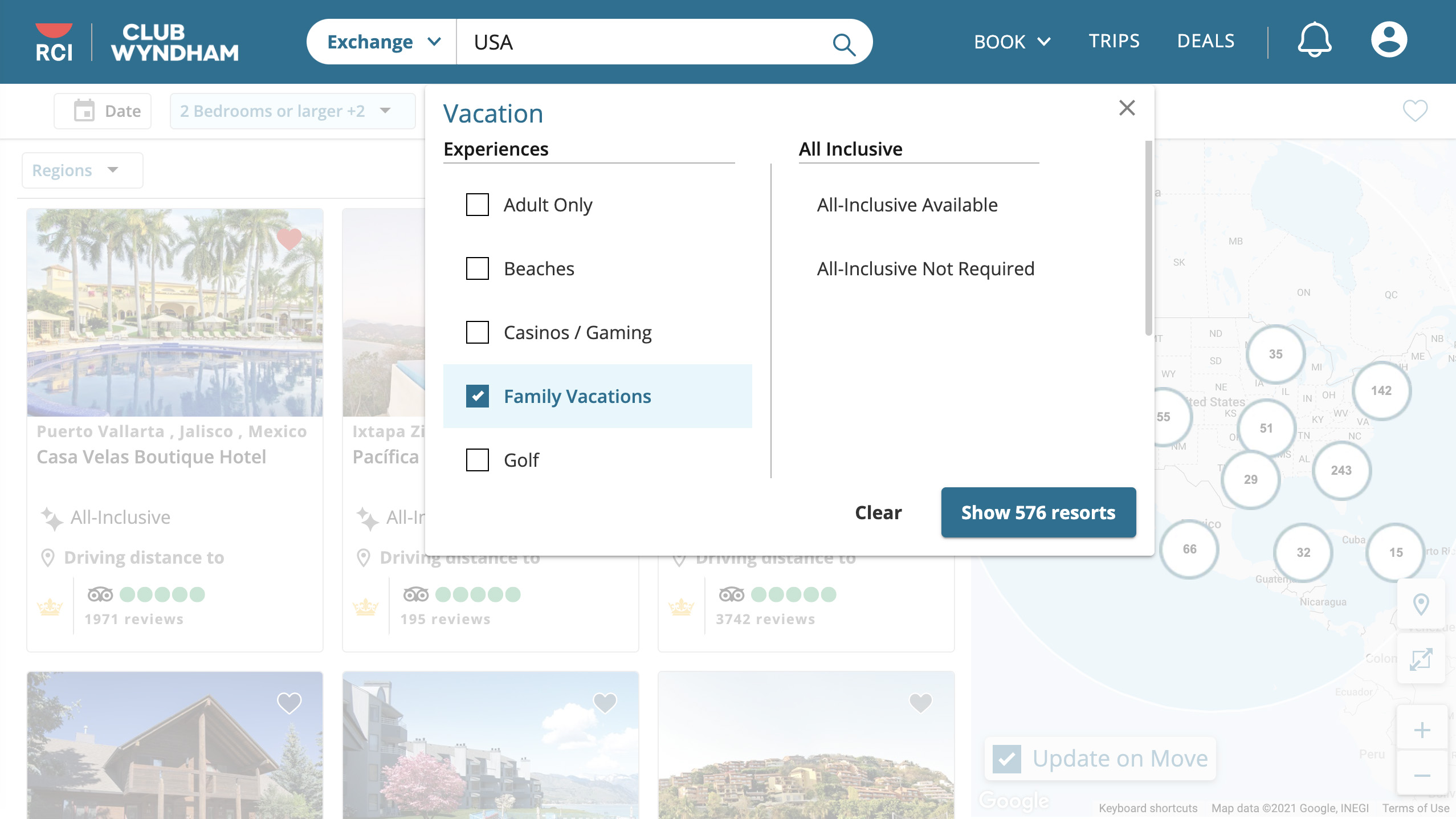Image resolution: width=1456 pixels, height=819 pixels.
Task: Zoom out on the map
Action: pos(1422,776)
